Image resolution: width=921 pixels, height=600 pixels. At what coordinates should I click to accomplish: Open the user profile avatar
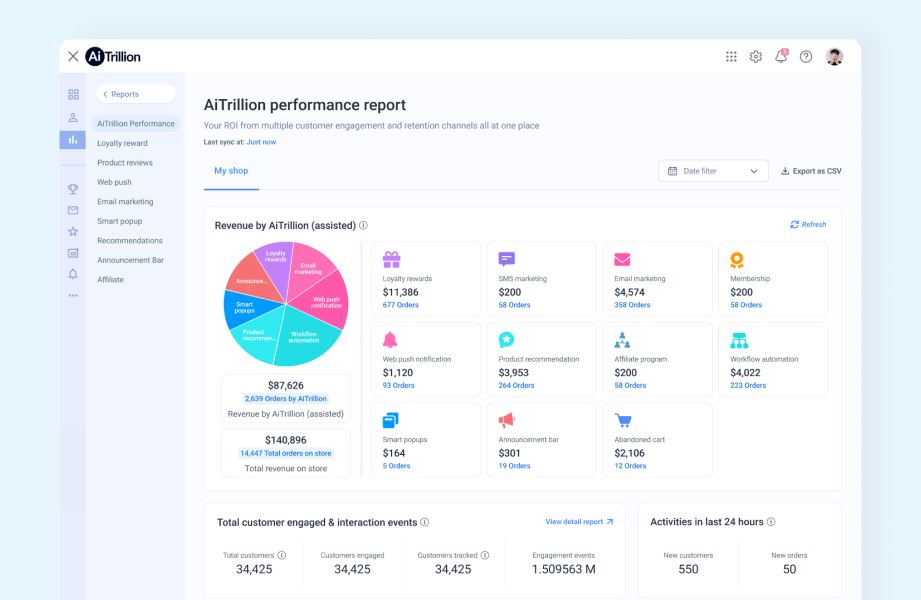click(x=834, y=57)
